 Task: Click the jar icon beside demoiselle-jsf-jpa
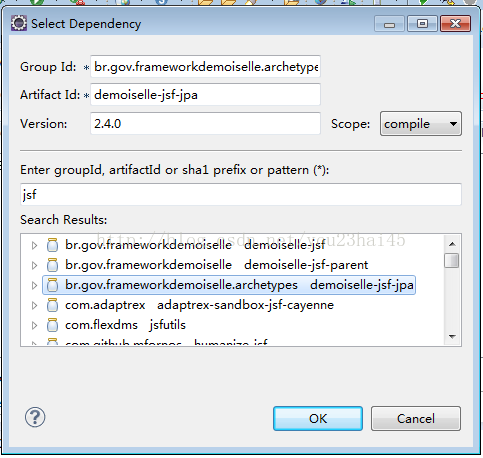[x=52, y=285]
